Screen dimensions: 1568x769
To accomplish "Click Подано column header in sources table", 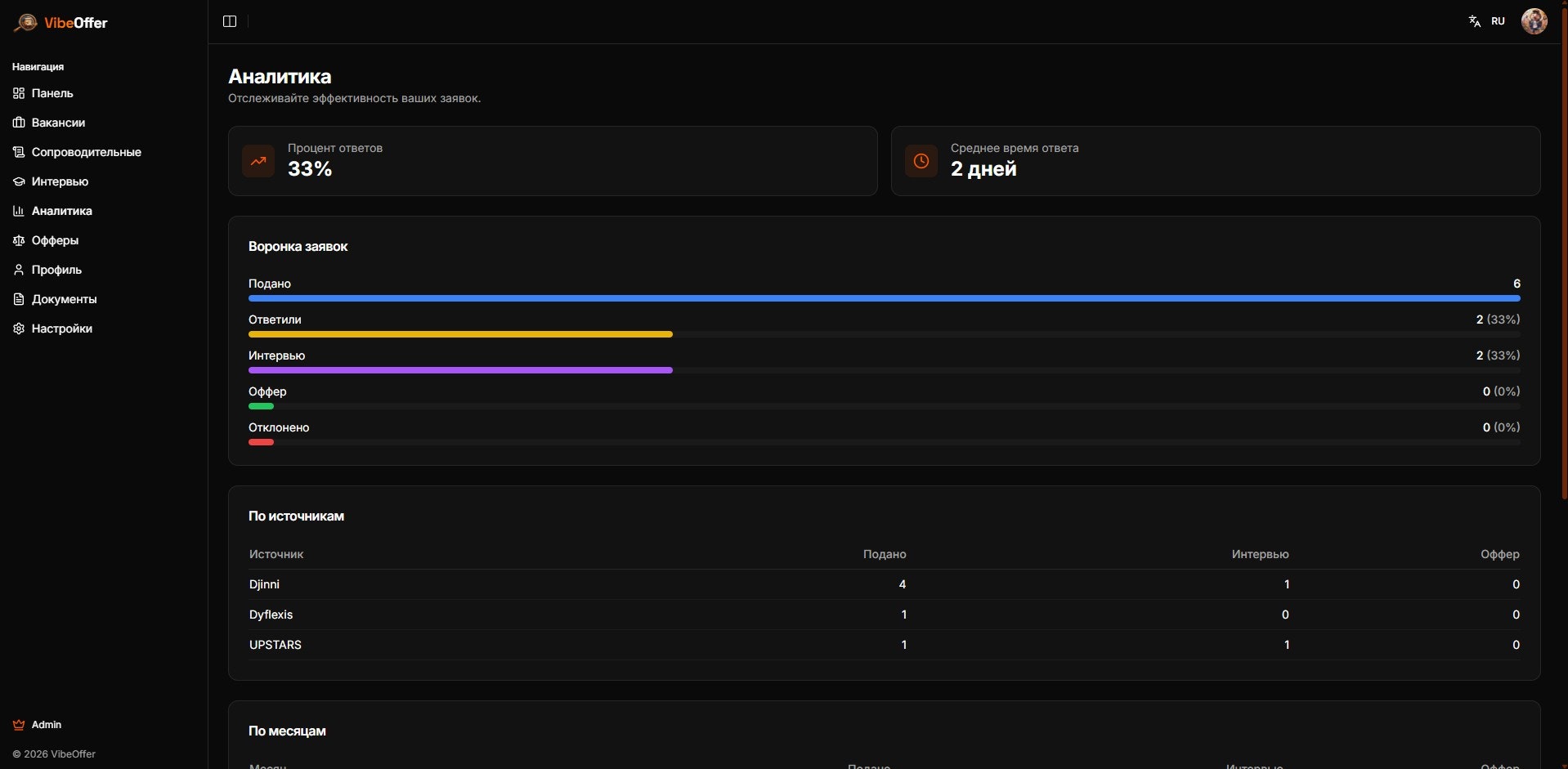I will coord(885,554).
